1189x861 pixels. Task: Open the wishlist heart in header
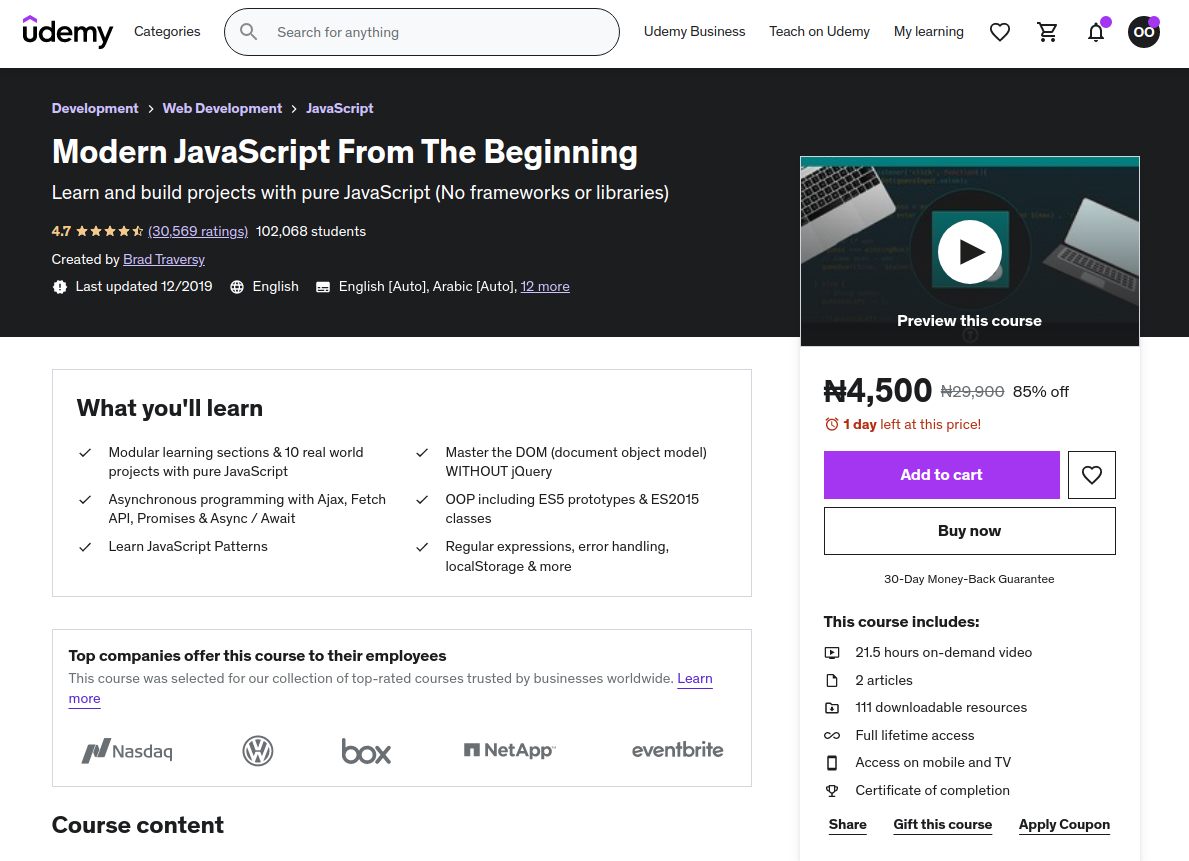coord(999,32)
